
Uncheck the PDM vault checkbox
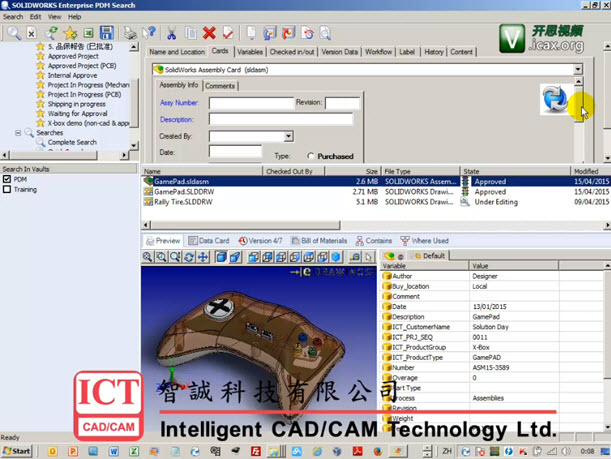7,179
